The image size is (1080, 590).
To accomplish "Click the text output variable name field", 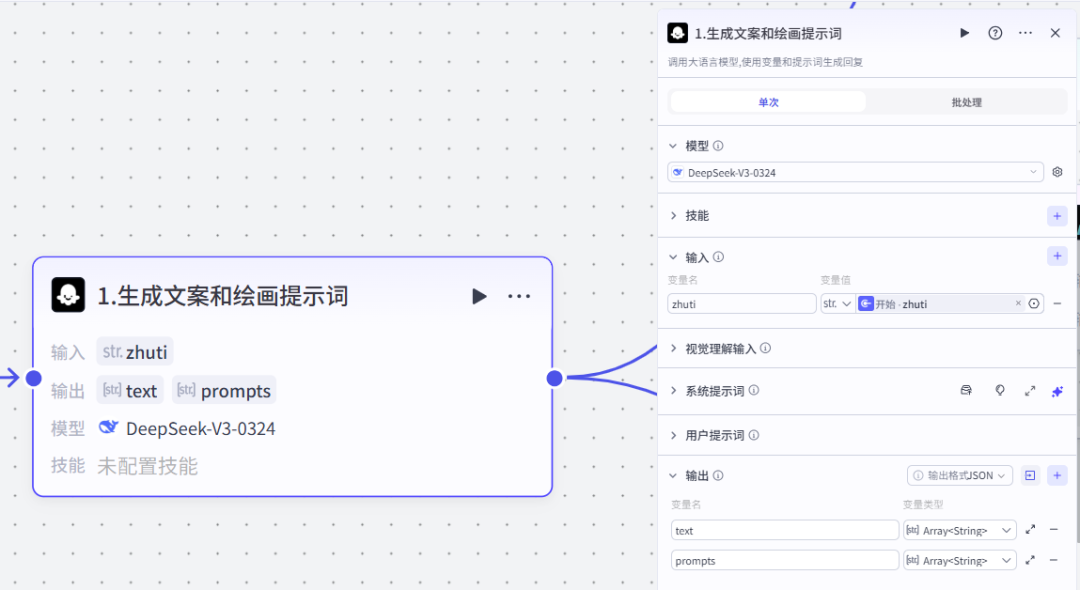I will pyautogui.click(x=785, y=530).
